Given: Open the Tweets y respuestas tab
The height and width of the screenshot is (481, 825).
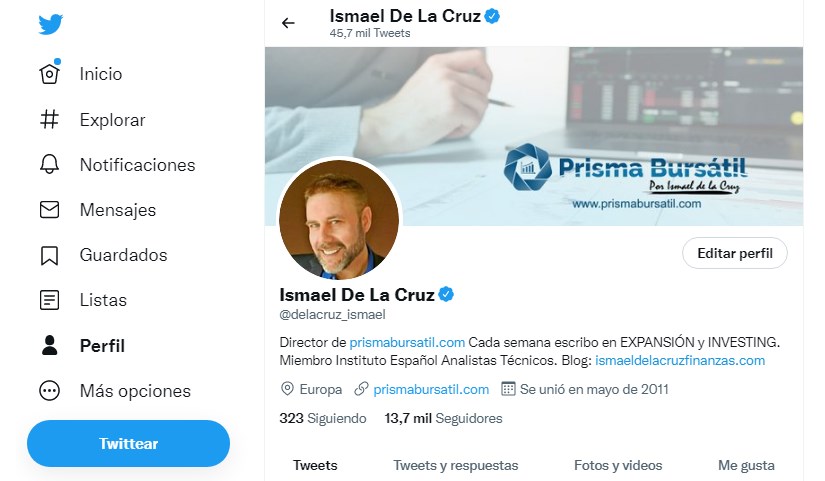Looking at the screenshot, I should (x=456, y=465).
